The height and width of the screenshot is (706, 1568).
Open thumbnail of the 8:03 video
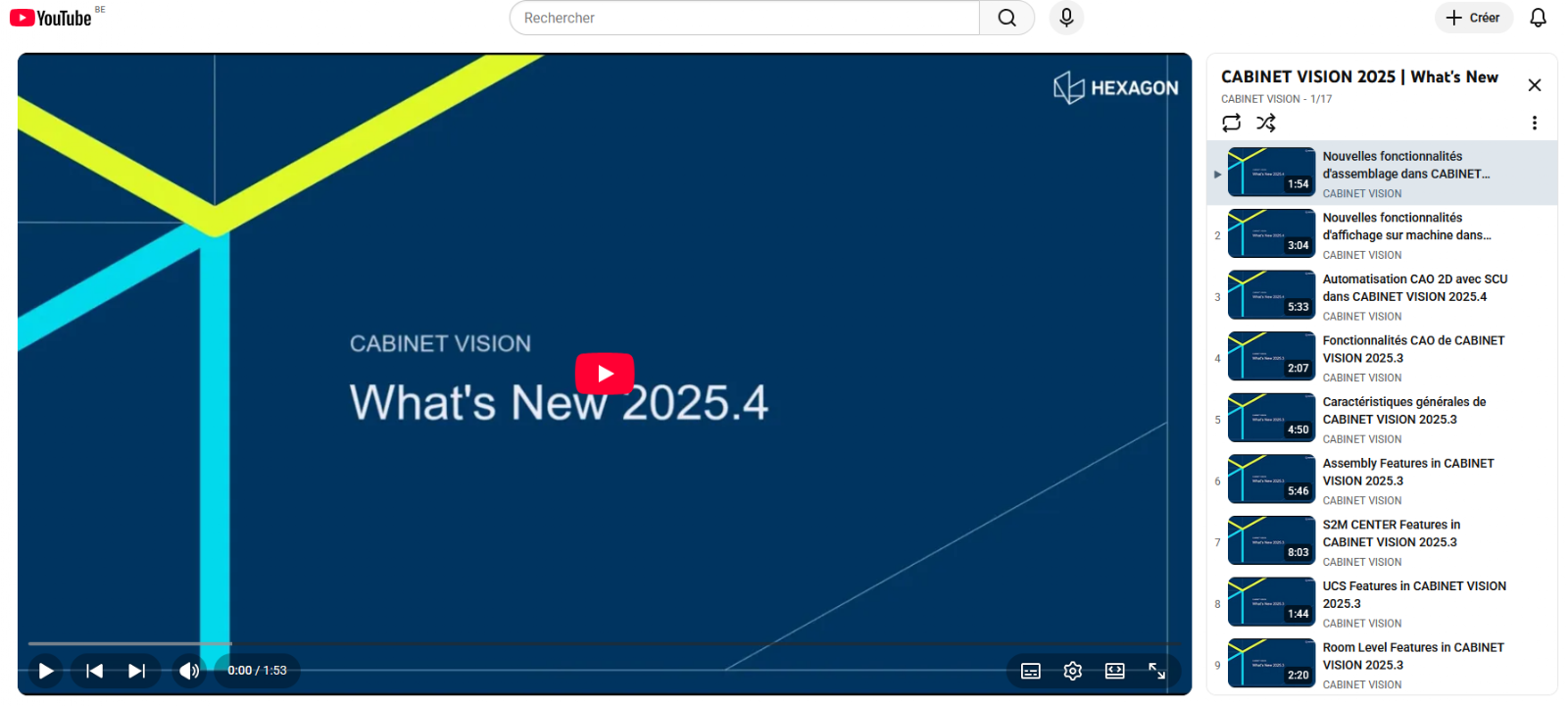click(x=1271, y=540)
